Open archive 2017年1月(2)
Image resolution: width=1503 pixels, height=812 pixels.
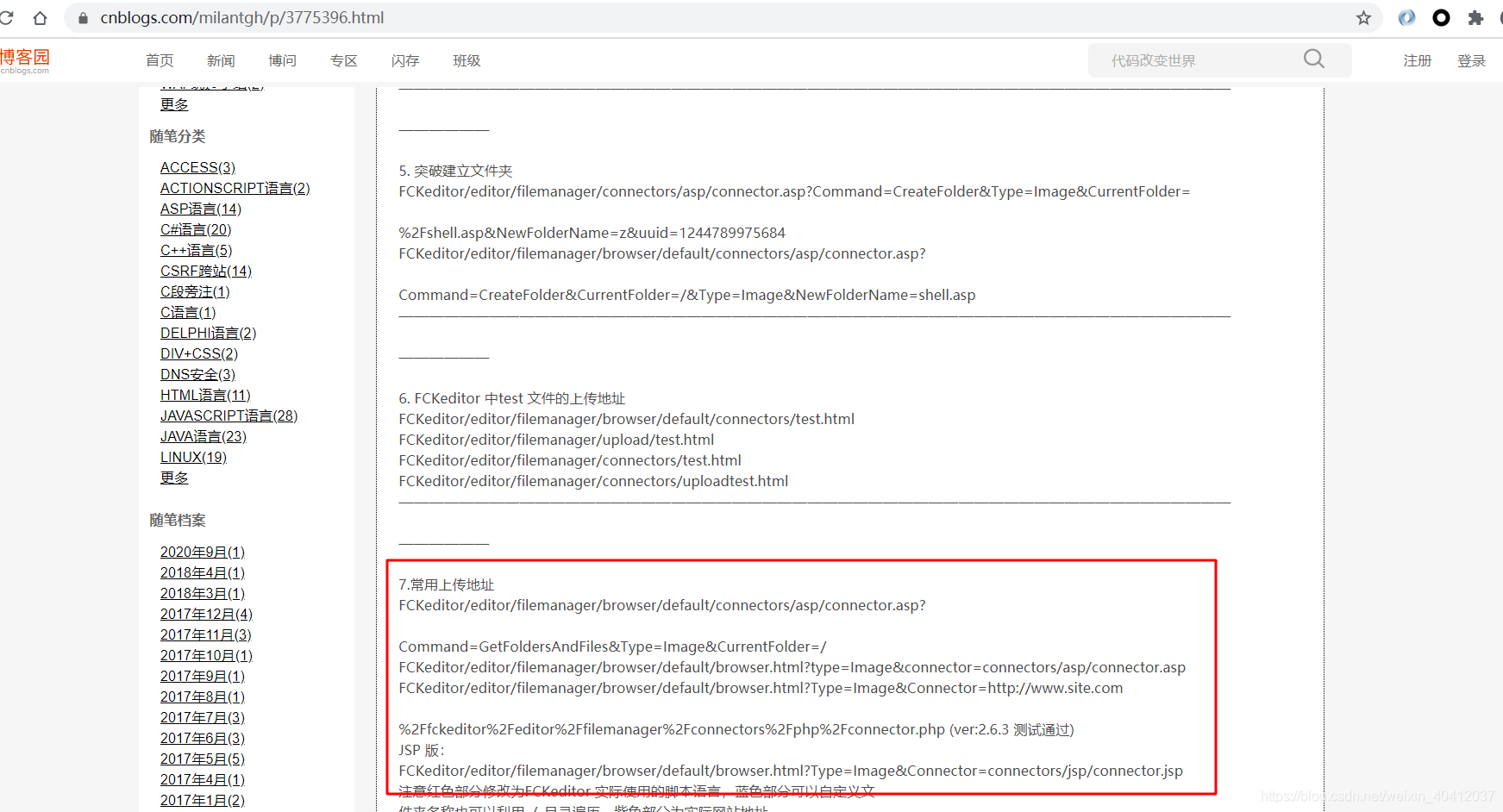click(x=202, y=800)
